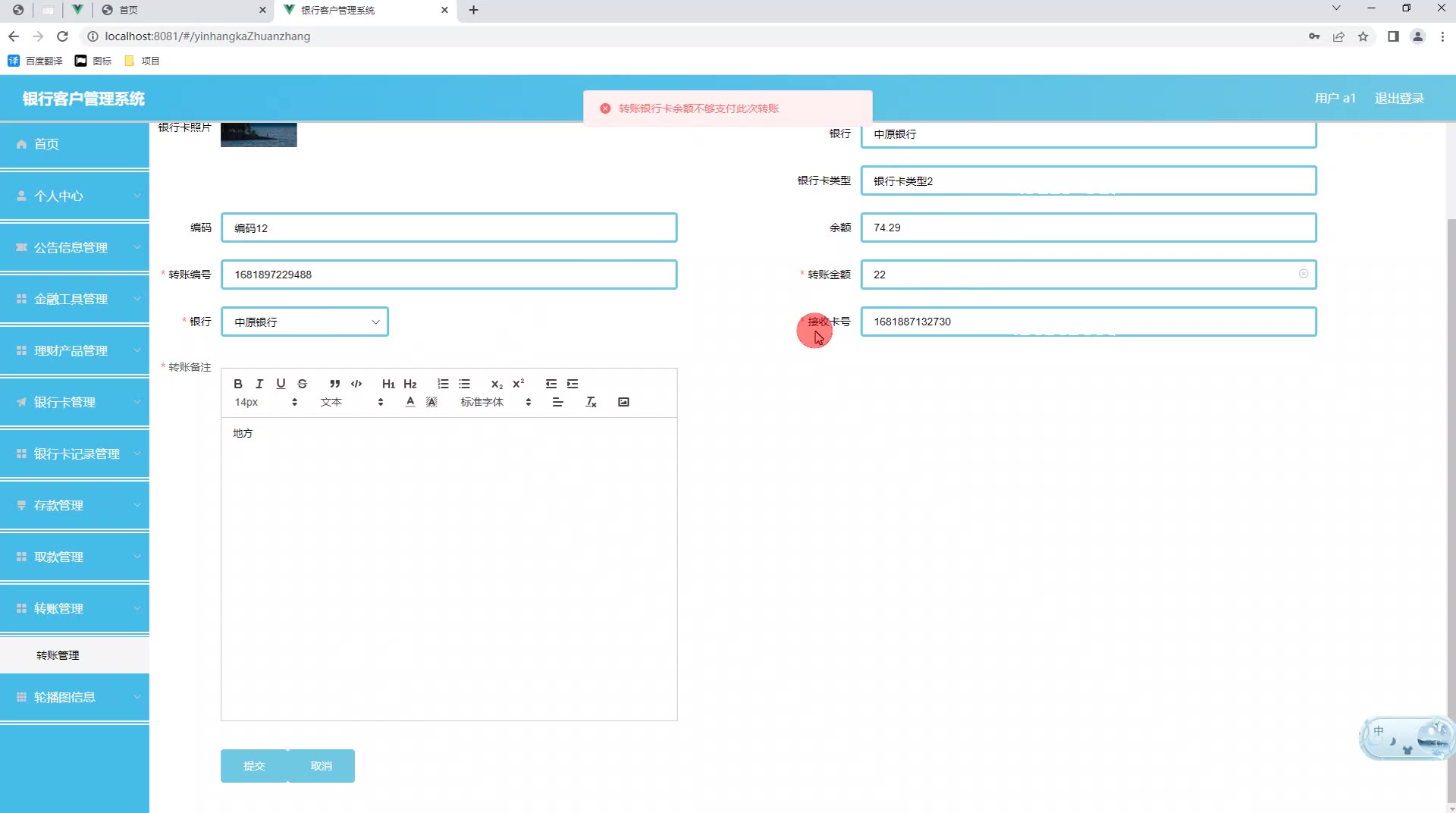Create an ordered numbered list

[x=443, y=384]
